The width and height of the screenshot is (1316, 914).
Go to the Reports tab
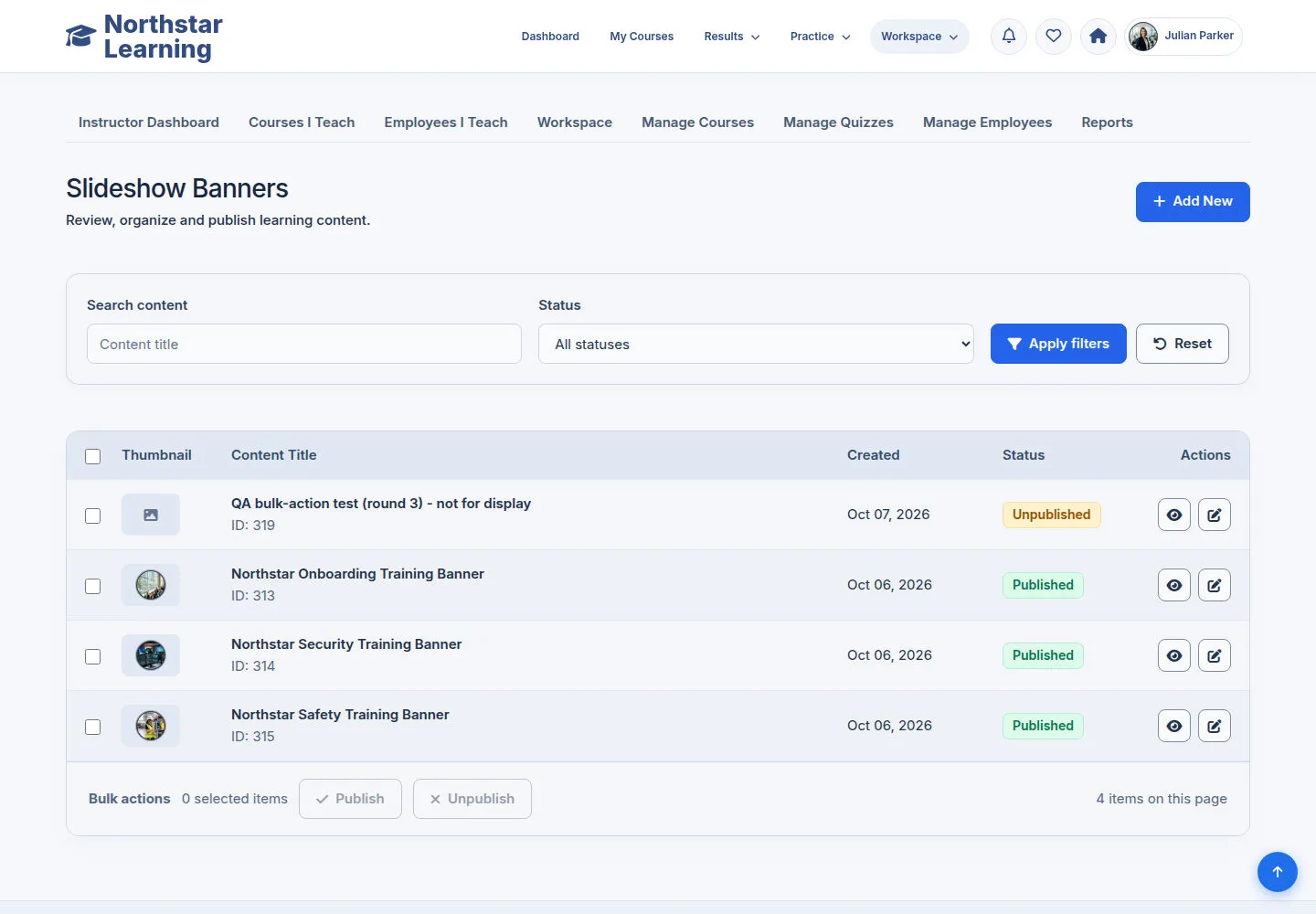point(1107,122)
